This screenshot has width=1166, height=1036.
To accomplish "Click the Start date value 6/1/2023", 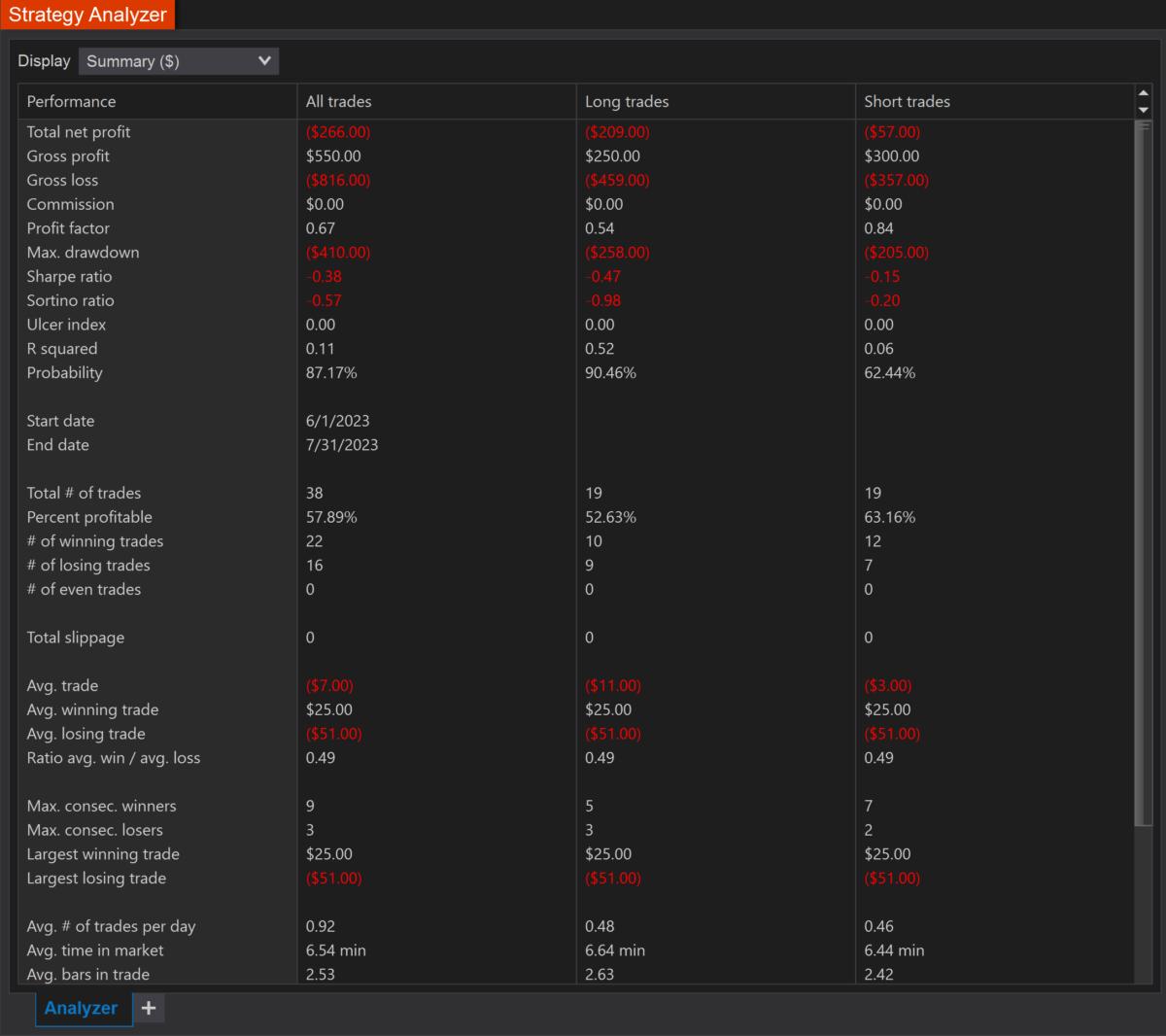I will (x=337, y=421).
